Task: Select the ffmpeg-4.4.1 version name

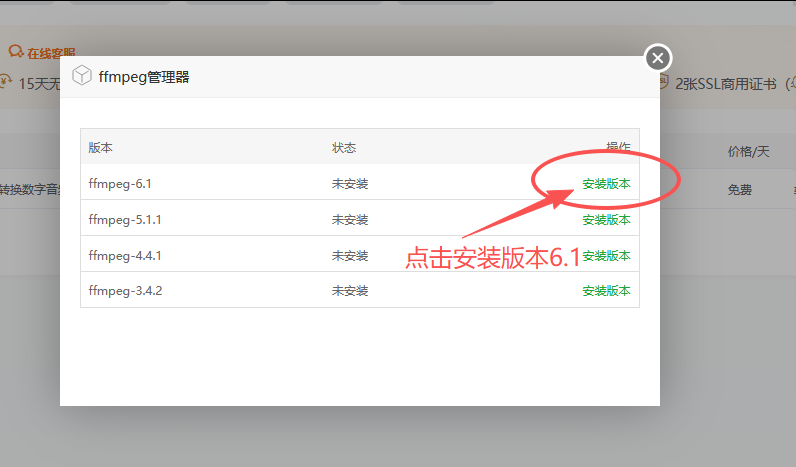Action: (125, 256)
